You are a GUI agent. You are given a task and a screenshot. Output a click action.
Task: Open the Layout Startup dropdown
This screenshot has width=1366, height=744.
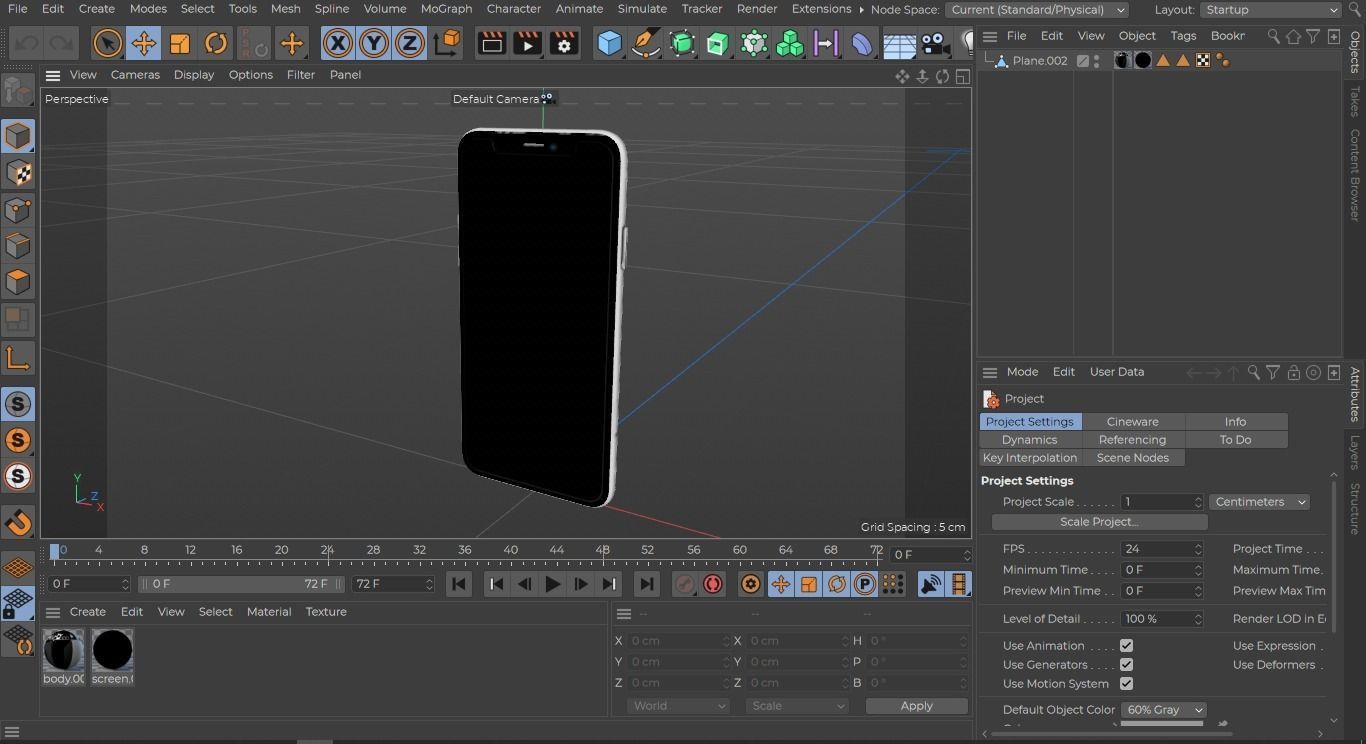tap(1270, 10)
